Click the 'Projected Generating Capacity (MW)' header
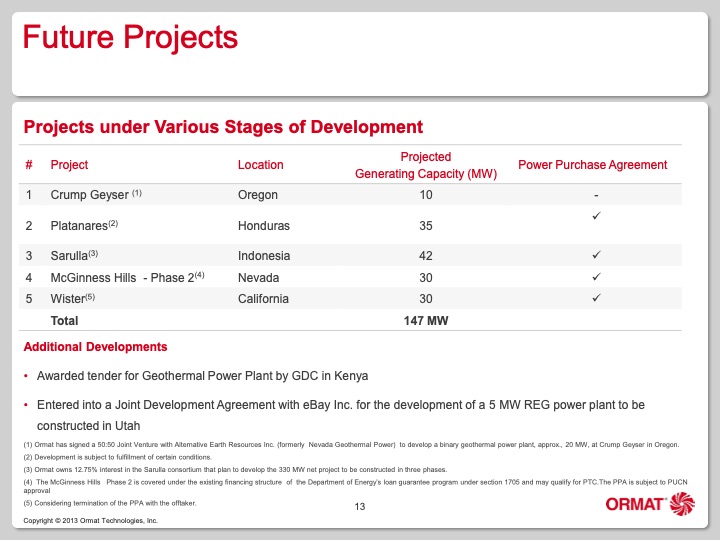Screen dimensions: 720x540 pos(426,165)
